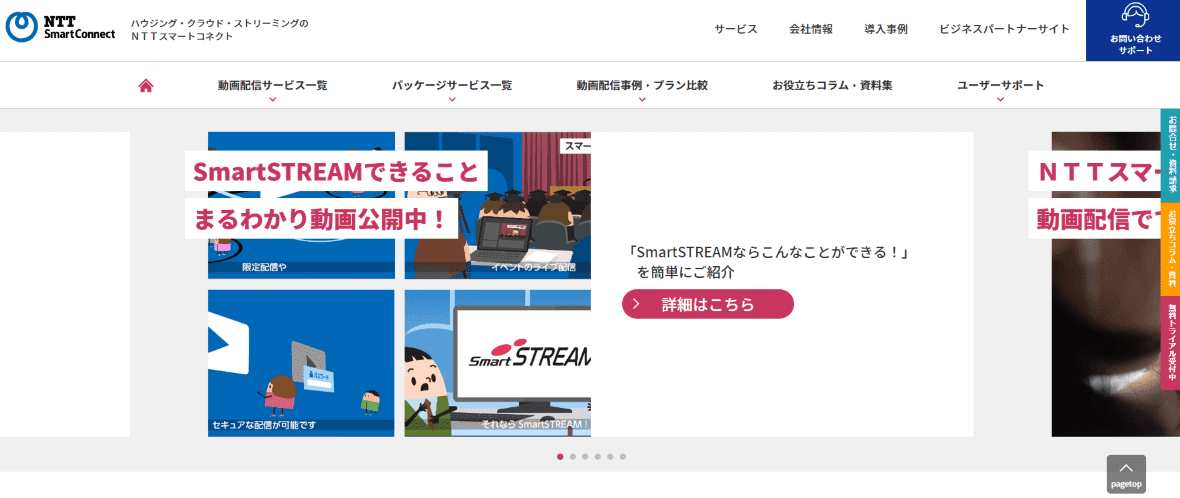The image size is (1180, 498).
Task: Click the tagline ハウジング・クラウド・ストリーミングの
Action: (x=220, y=23)
